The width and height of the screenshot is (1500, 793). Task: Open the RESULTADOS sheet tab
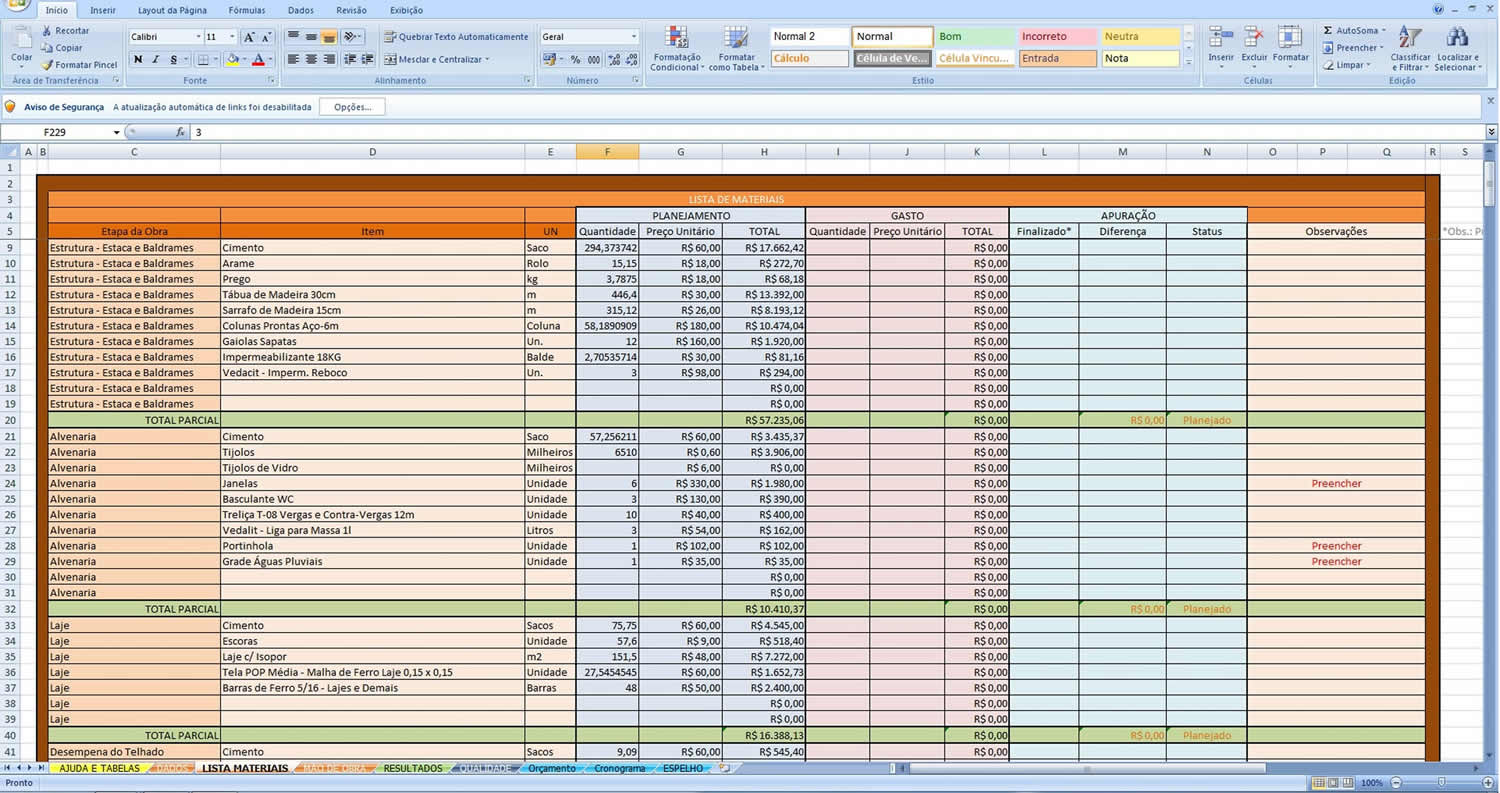click(x=412, y=768)
